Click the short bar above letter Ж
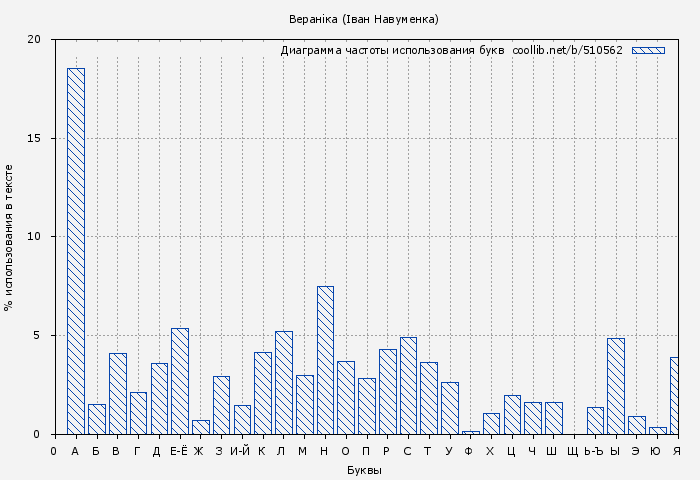Screen dimensions: 700x480 [201, 427]
